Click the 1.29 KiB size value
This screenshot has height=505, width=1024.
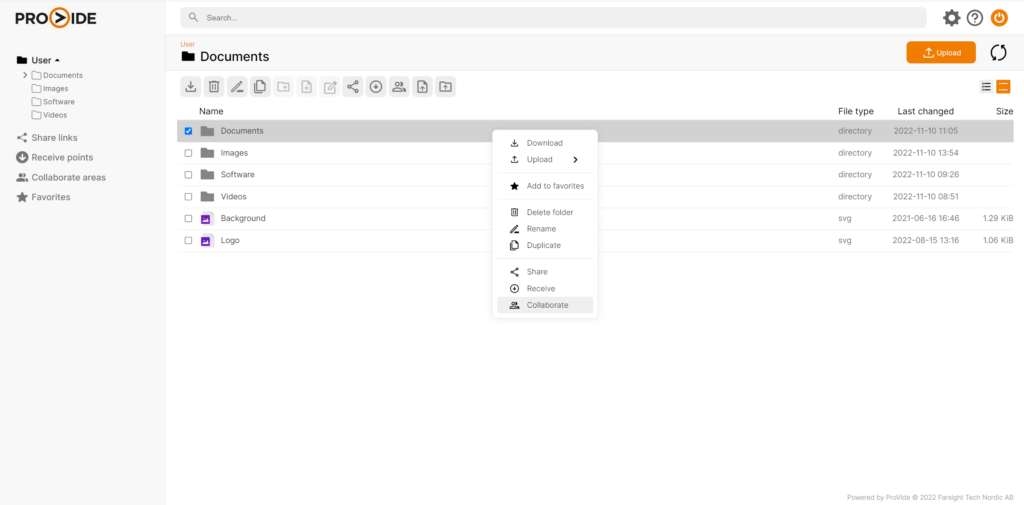998,218
